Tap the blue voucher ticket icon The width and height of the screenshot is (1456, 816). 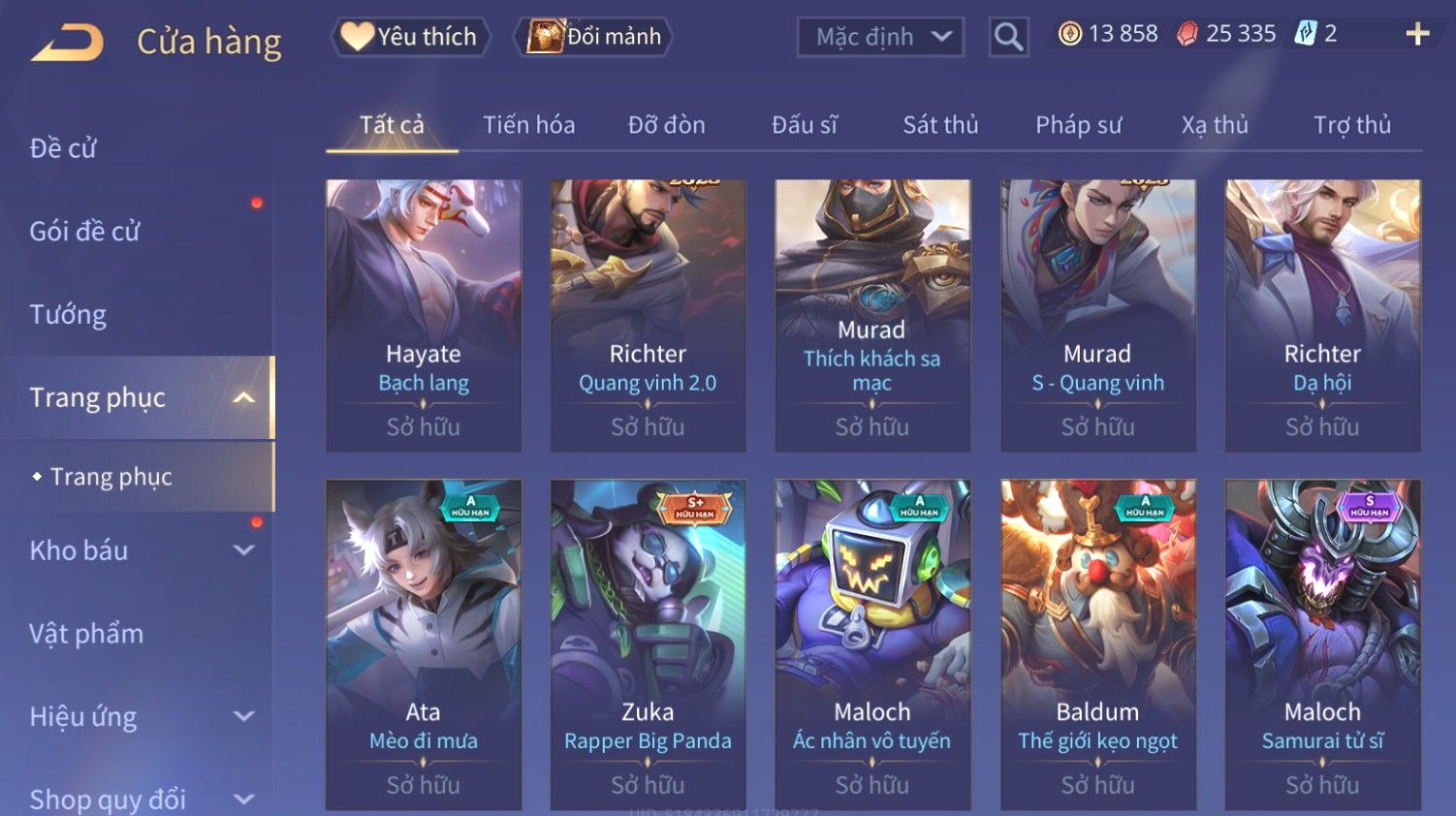click(1306, 34)
